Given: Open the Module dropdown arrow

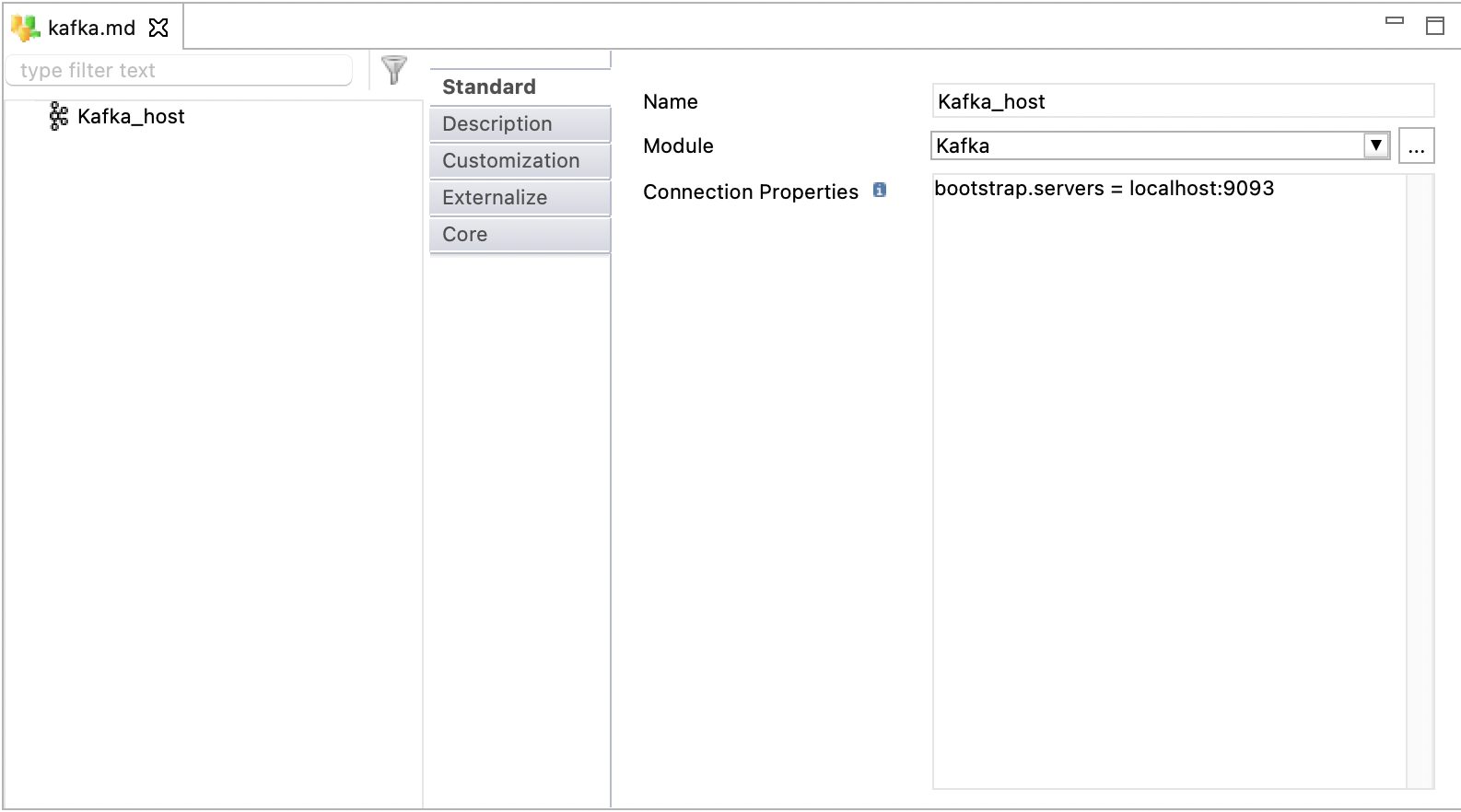Looking at the screenshot, I should click(1376, 145).
